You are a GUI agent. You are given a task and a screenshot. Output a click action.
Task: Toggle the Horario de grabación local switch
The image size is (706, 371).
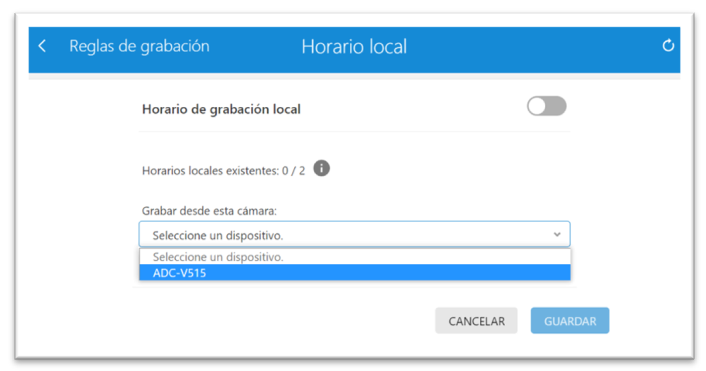[547, 106]
